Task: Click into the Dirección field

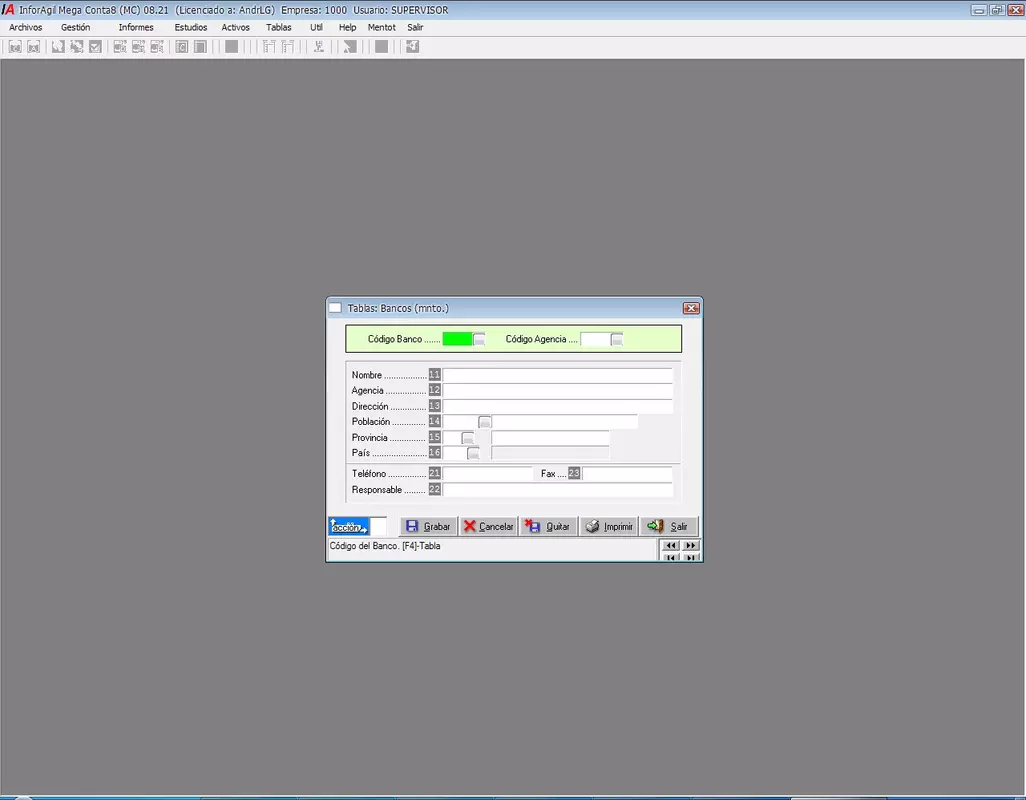Action: tap(557, 406)
